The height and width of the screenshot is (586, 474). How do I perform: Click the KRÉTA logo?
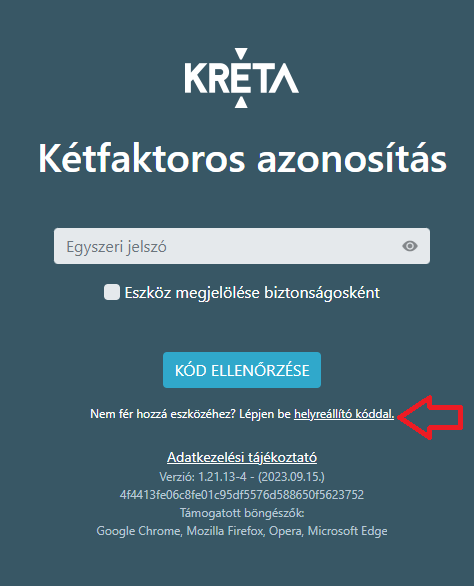point(241,78)
